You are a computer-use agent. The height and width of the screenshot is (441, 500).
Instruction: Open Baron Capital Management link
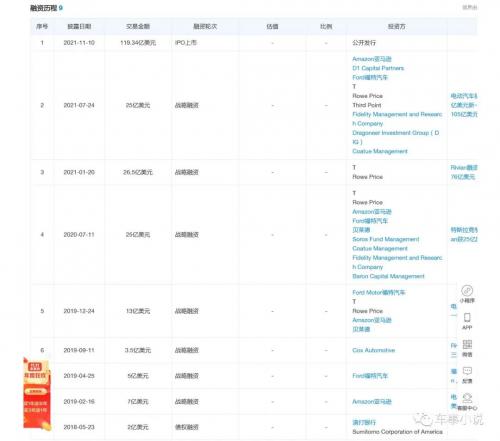tap(388, 276)
